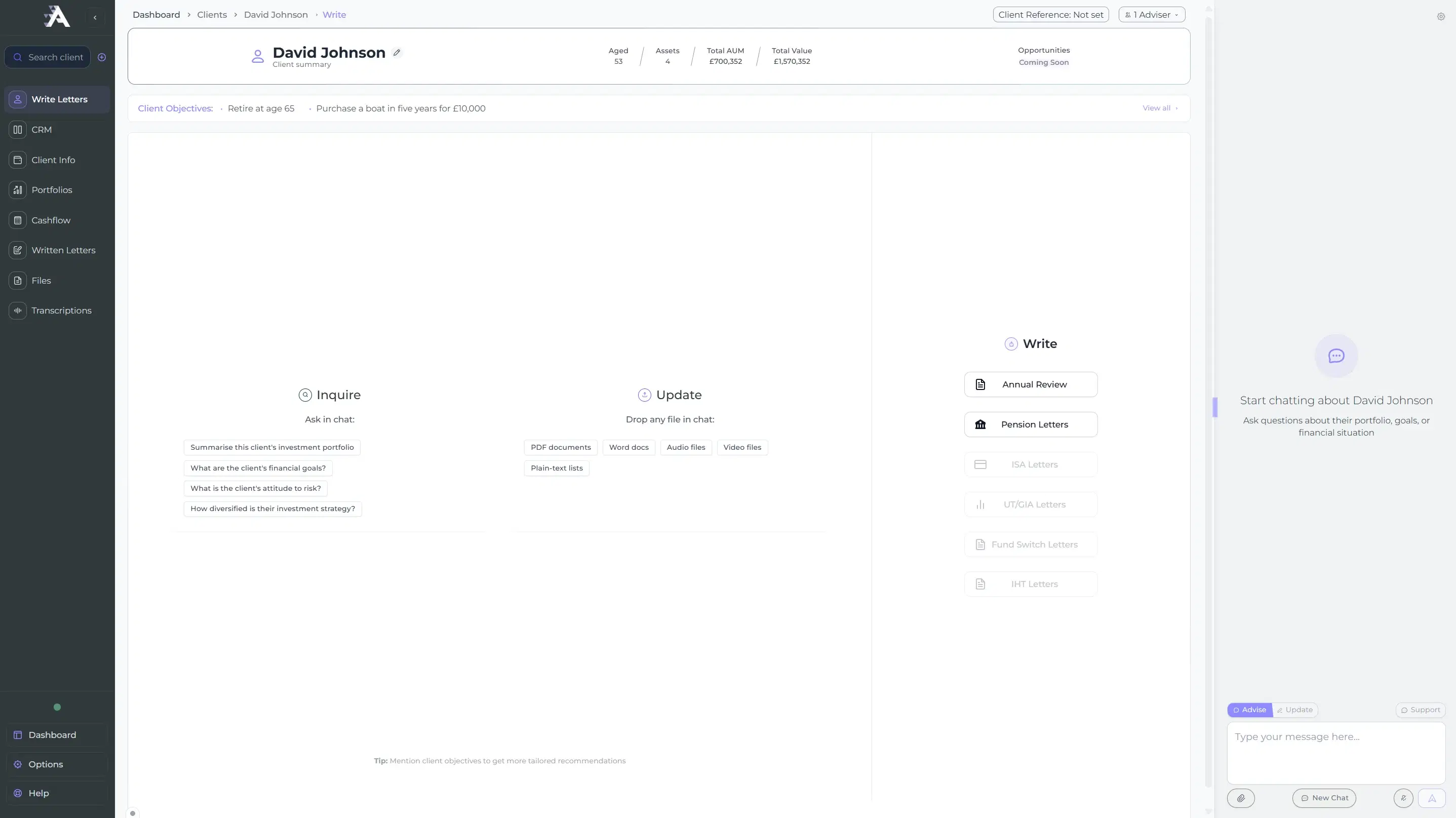1456x818 pixels.
Task: Open the Cashflow section
Action: click(x=50, y=220)
